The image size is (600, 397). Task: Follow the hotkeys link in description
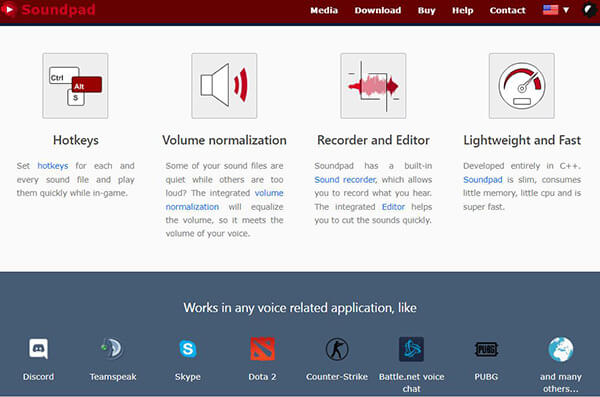[x=53, y=166]
